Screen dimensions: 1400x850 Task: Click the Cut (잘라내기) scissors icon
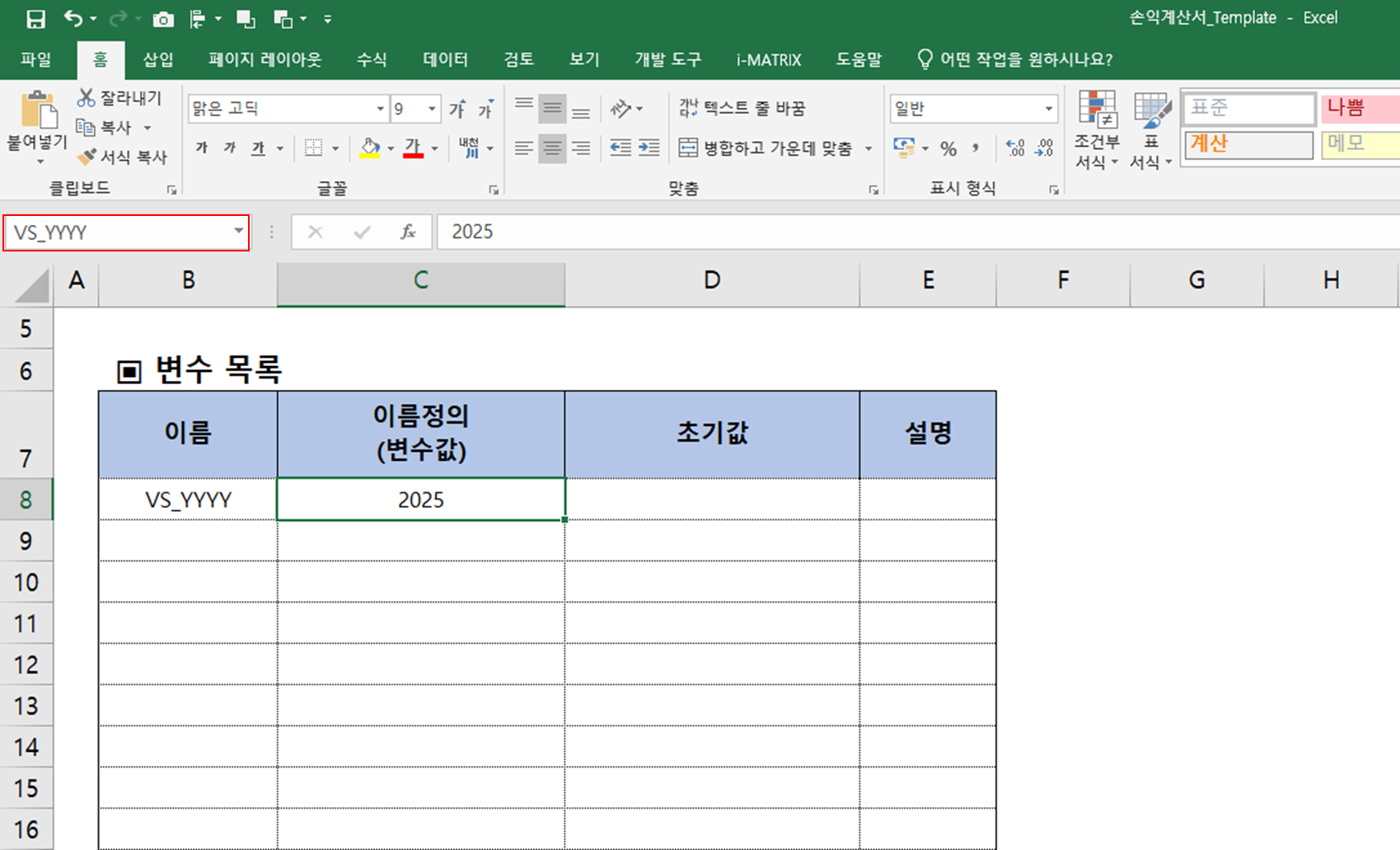tap(86, 98)
